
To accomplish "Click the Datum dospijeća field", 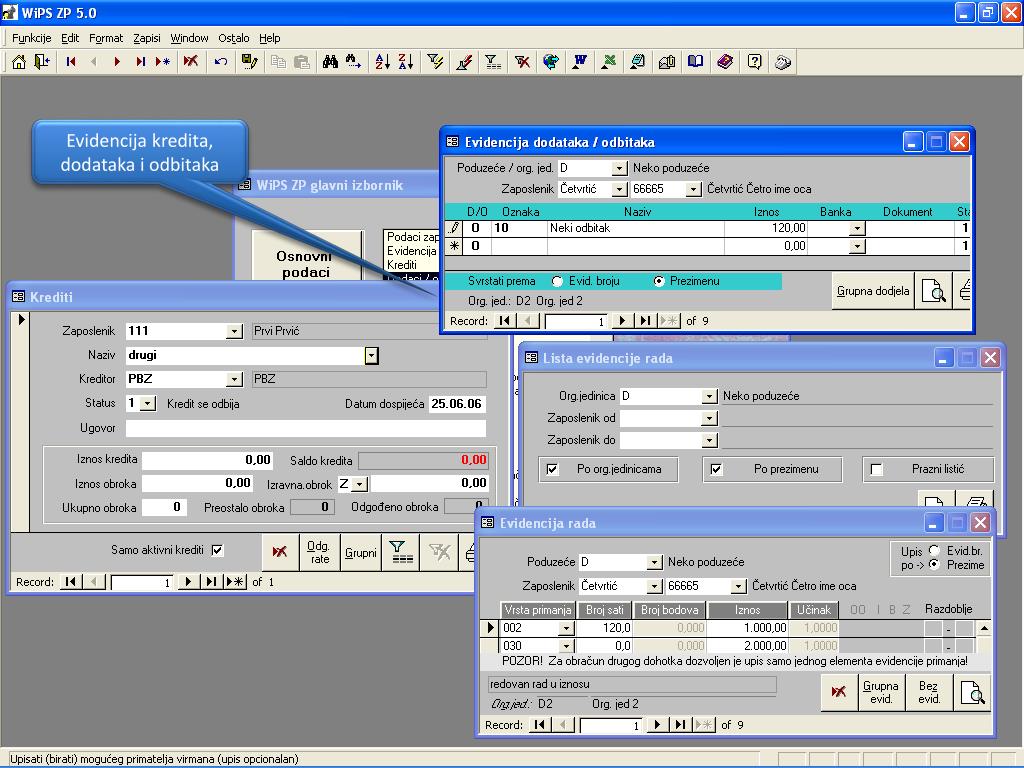I will (x=457, y=404).
